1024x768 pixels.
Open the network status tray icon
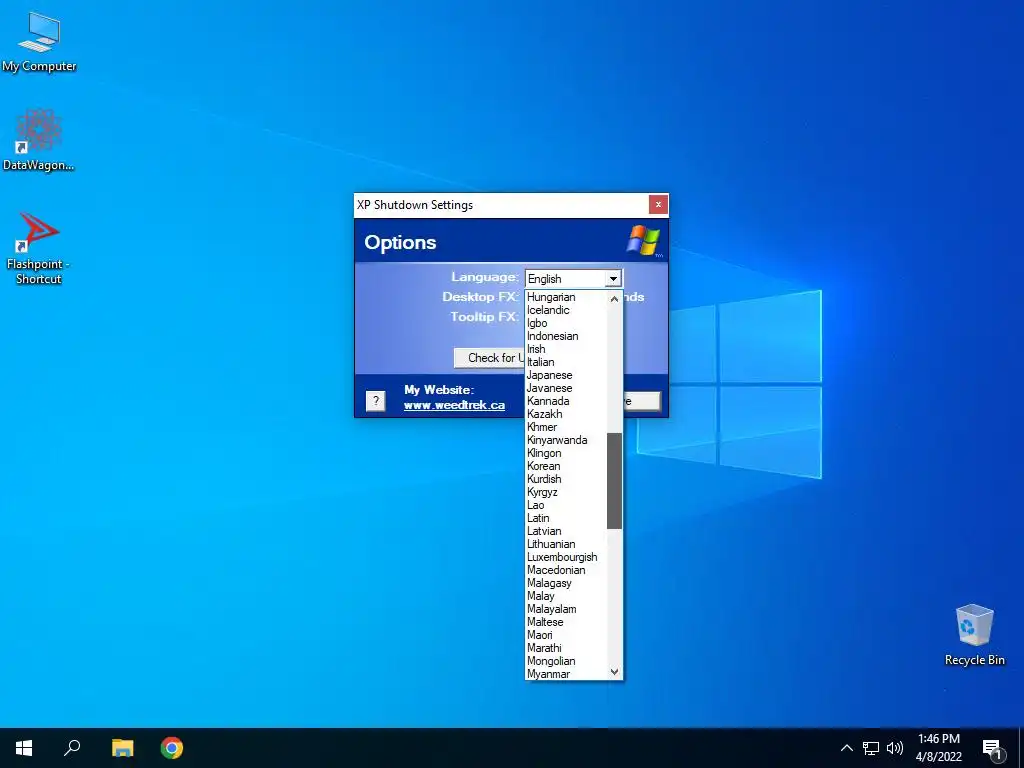(x=871, y=748)
